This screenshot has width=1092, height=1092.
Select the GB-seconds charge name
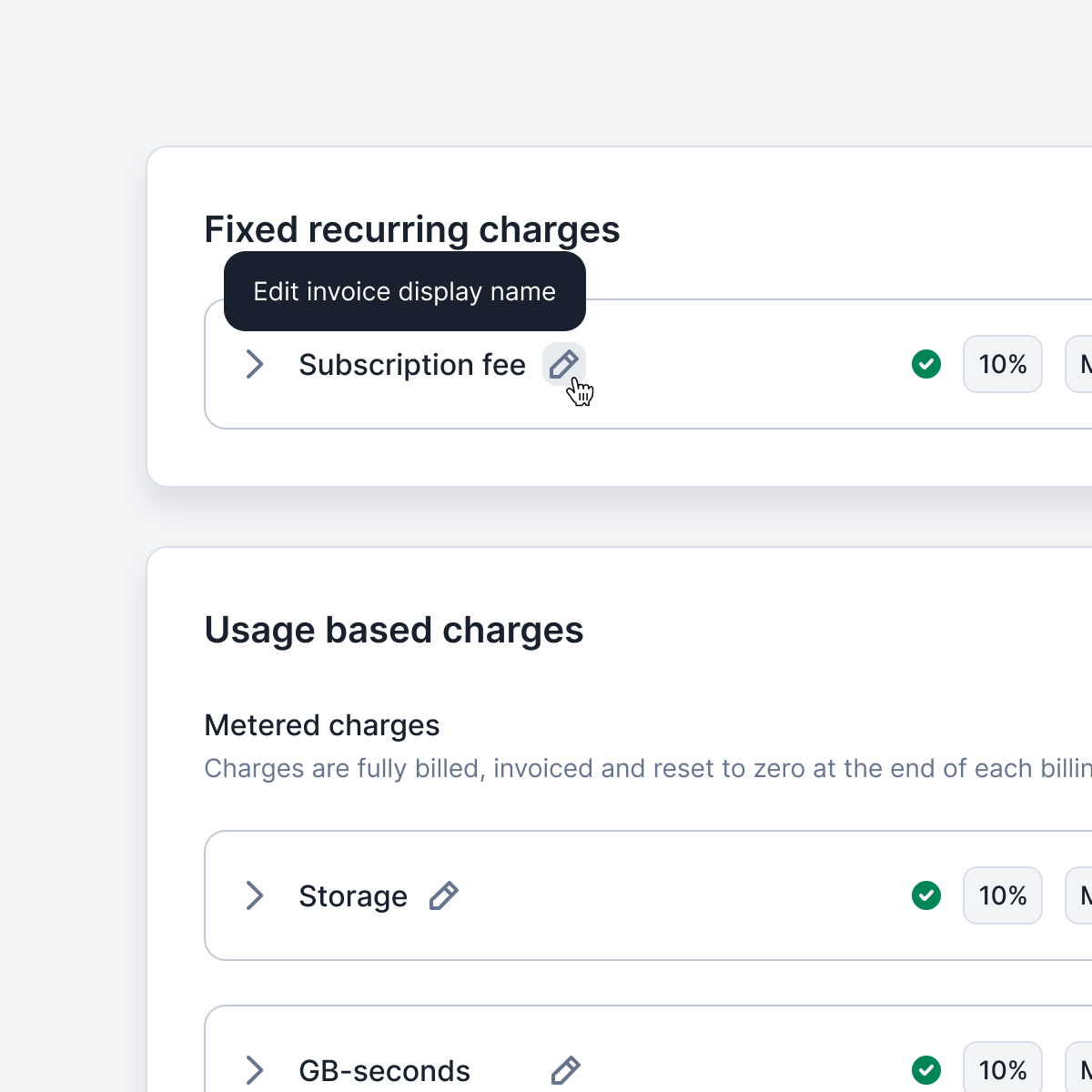(384, 1071)
